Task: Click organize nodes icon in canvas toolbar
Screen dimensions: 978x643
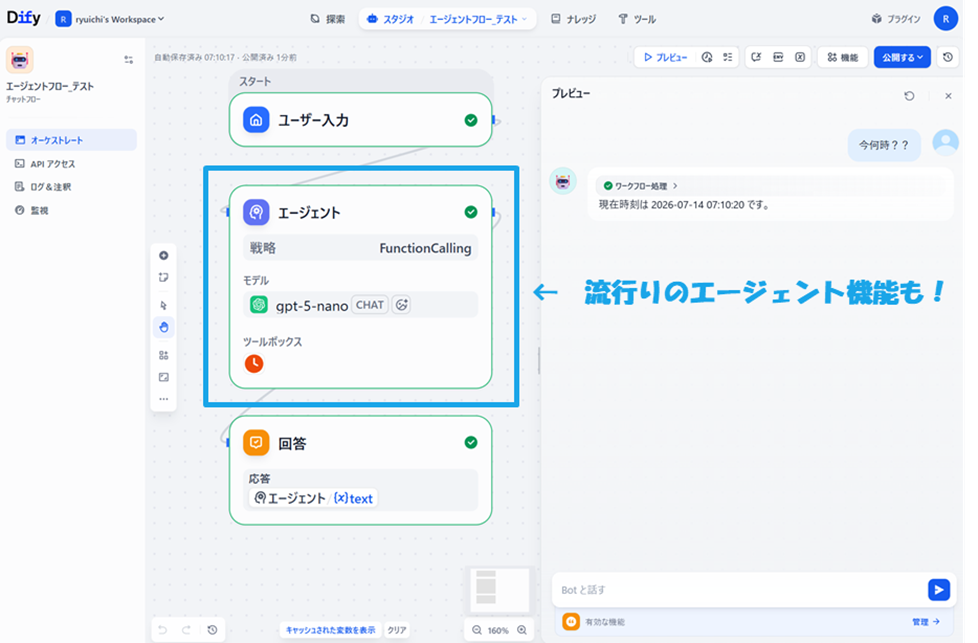Action: click(163, 355)
